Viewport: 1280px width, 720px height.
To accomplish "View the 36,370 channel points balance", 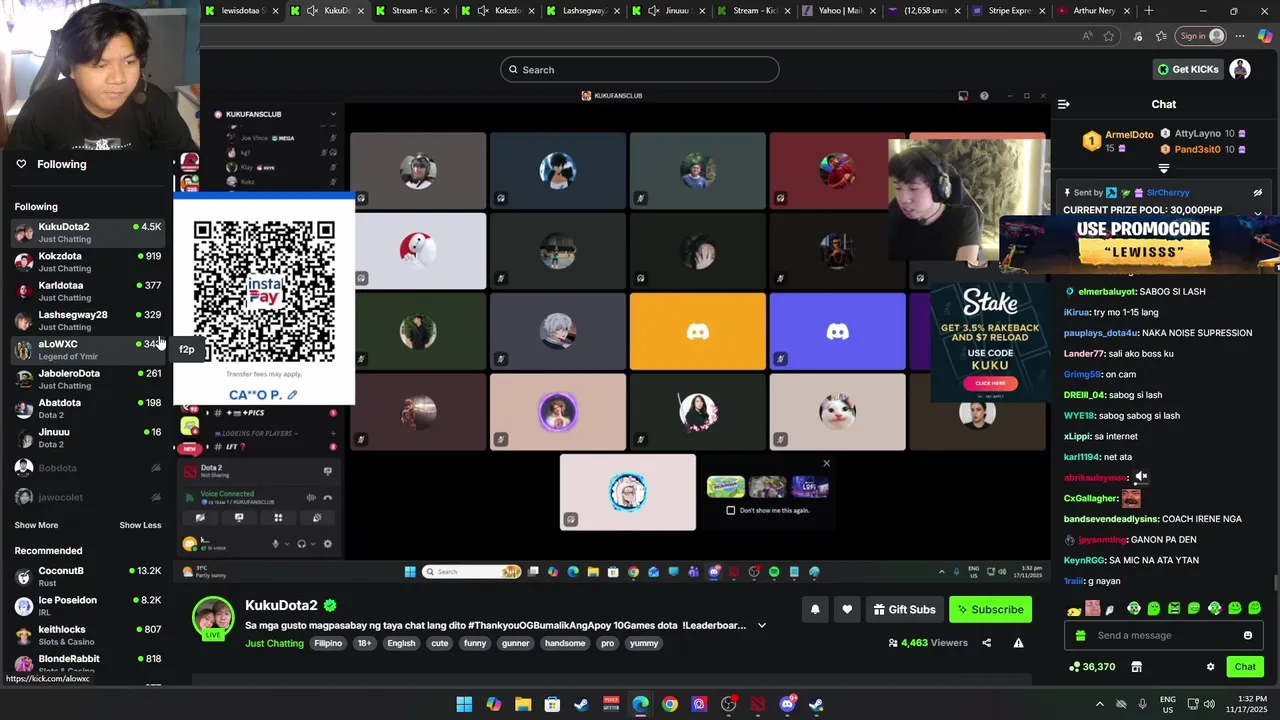I will point(1092,667).
